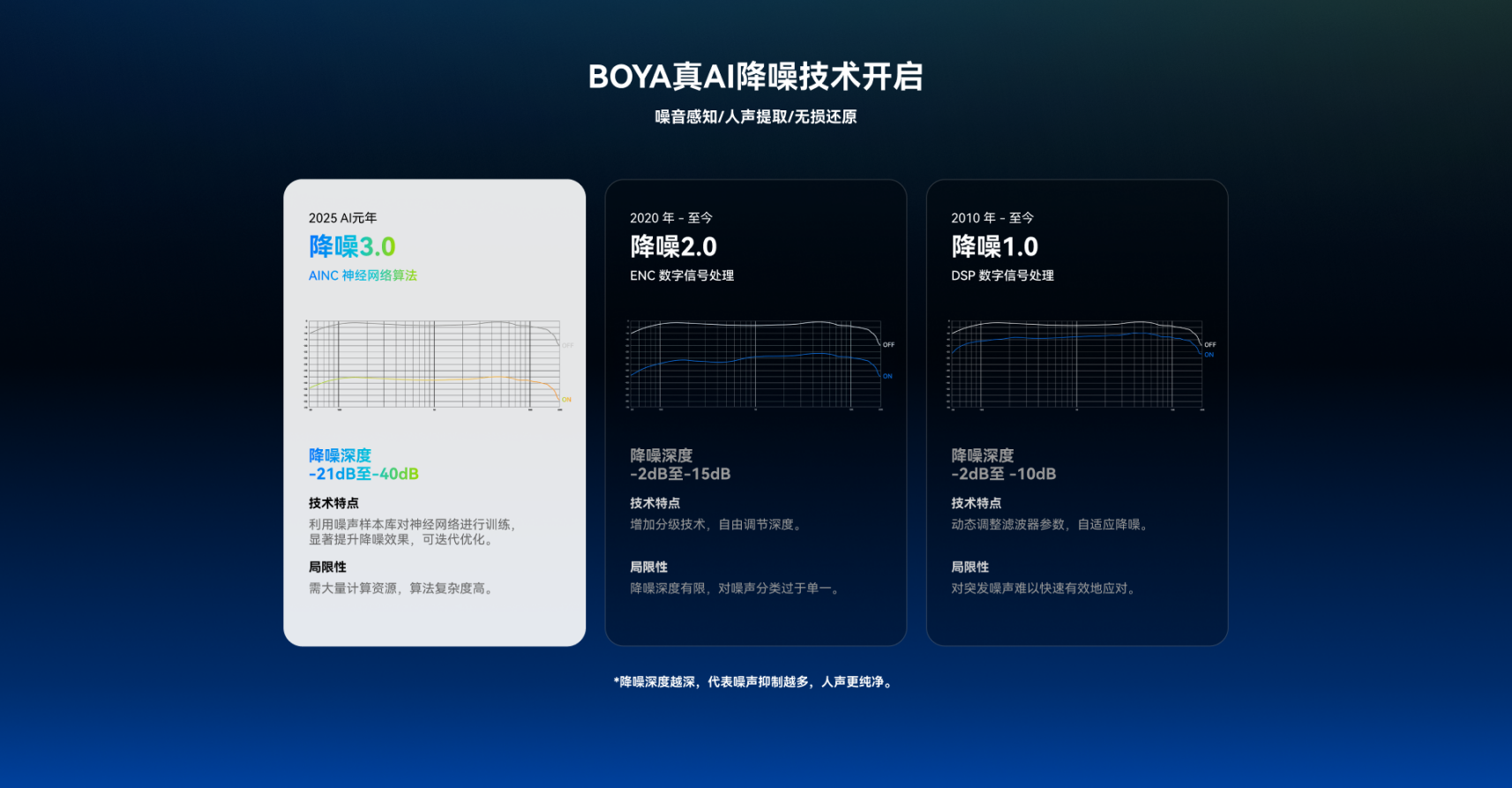This screenshot has width=1512, height=788.
Task: Open the 降噪1.0 frequency response chart
Action: 1075,364
